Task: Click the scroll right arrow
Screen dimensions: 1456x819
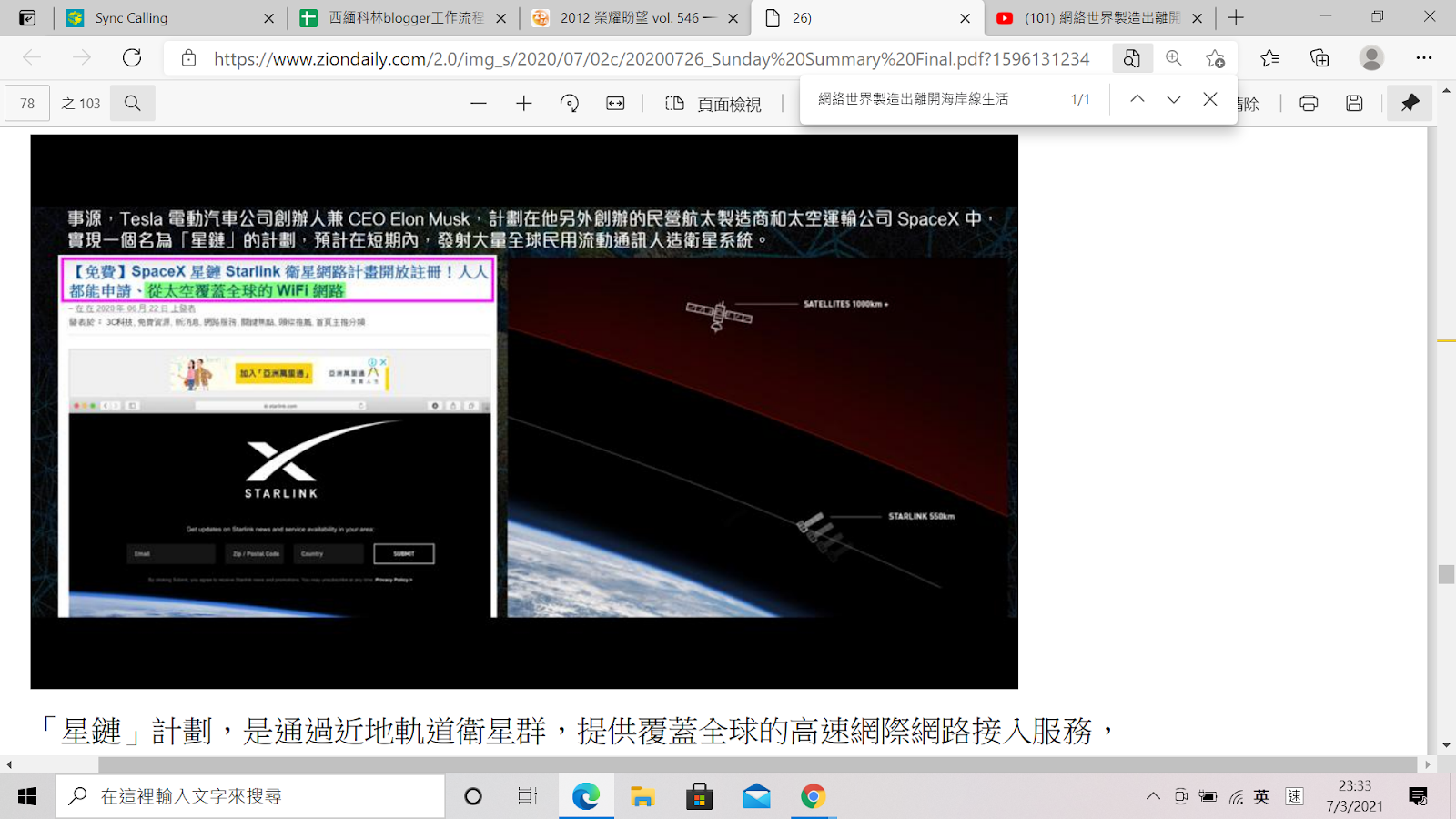Action: [1428, 764]
